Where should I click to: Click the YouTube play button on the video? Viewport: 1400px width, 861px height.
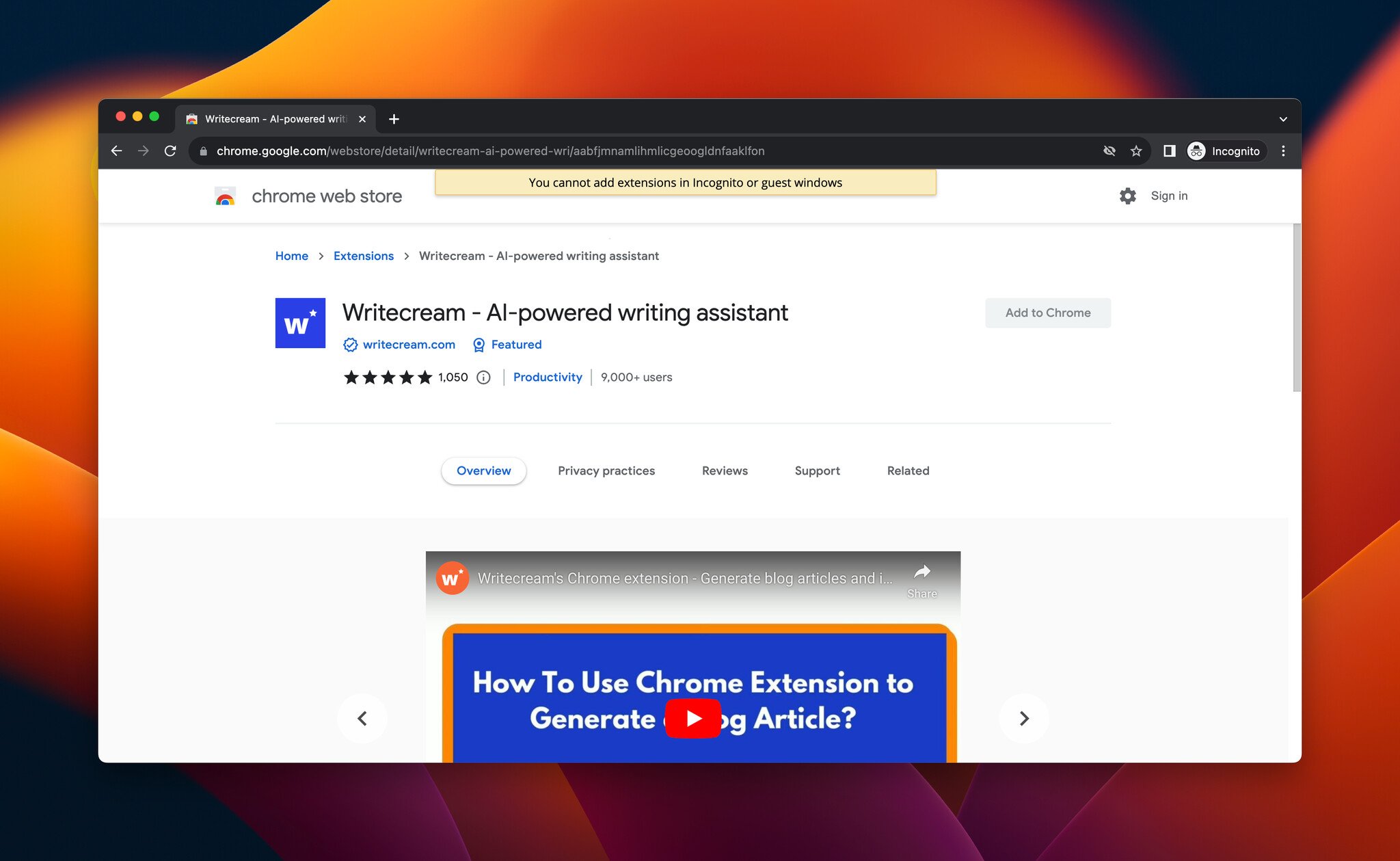693,717
